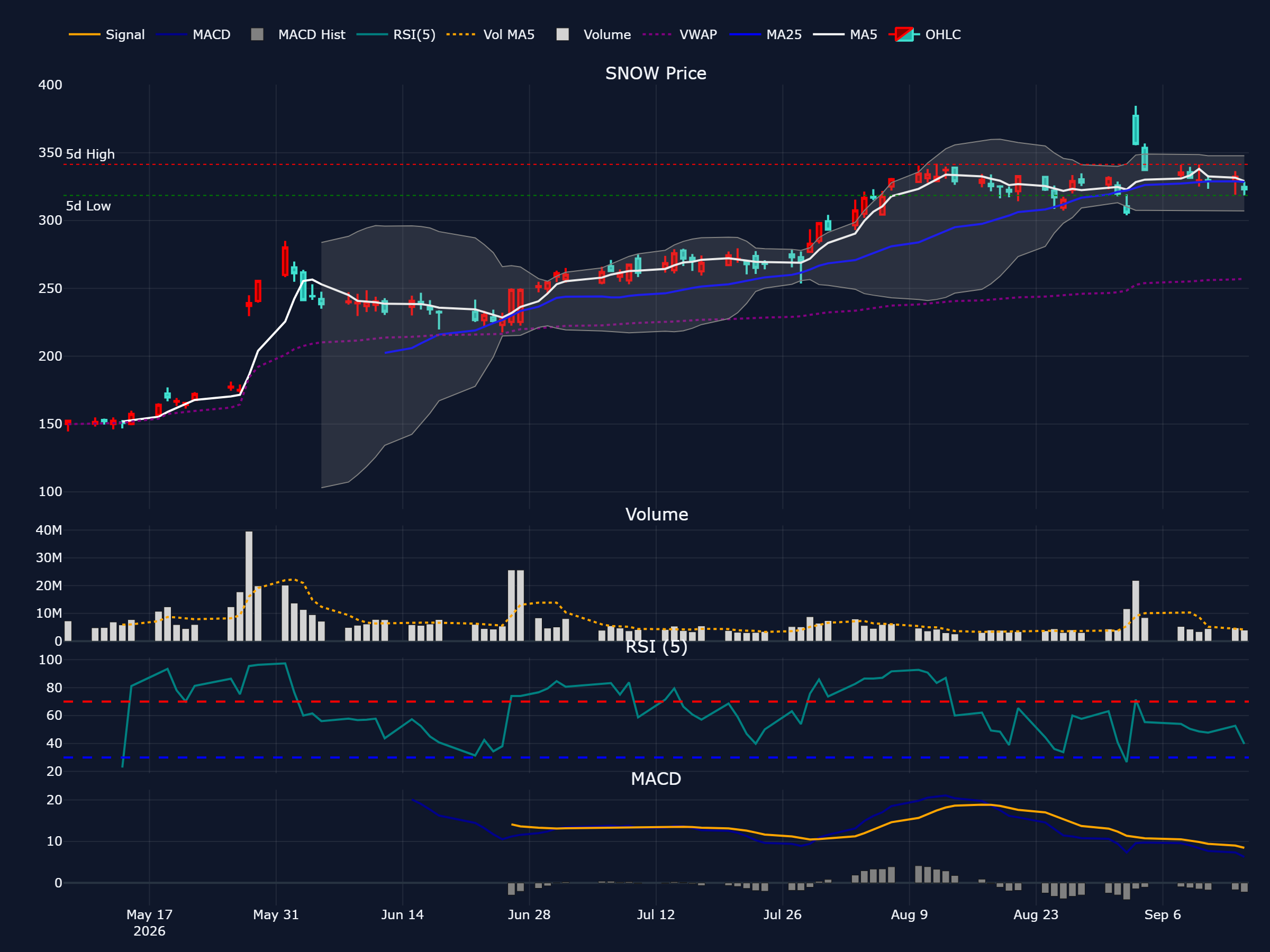Click the gray MACD Hist swatch

pyautogui.click(x=257, y=34)
